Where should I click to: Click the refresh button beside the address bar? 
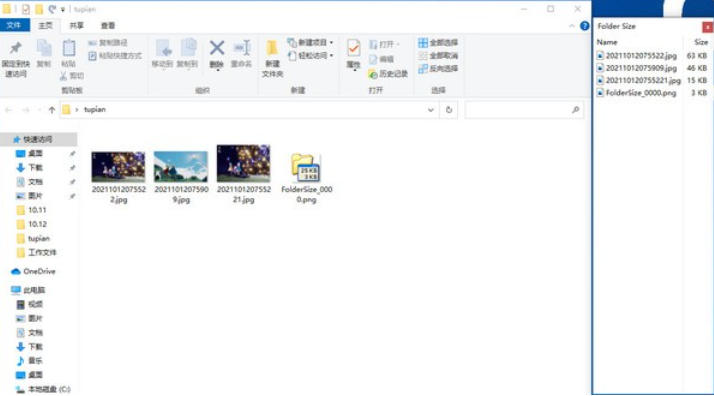point(449,110)
